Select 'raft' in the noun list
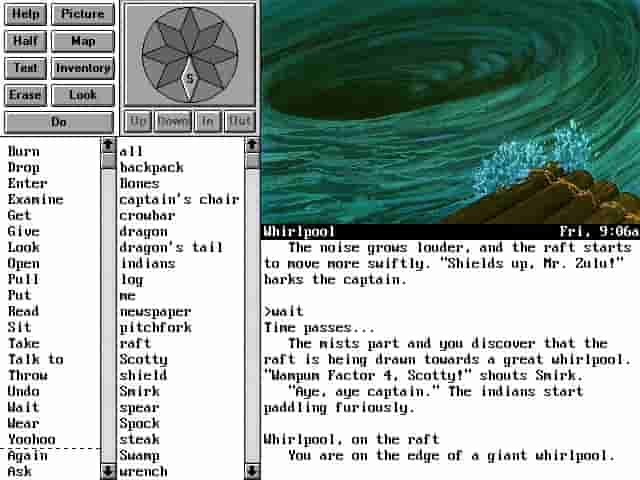Viewport: 640px width, 480px height. pos(135,343)
